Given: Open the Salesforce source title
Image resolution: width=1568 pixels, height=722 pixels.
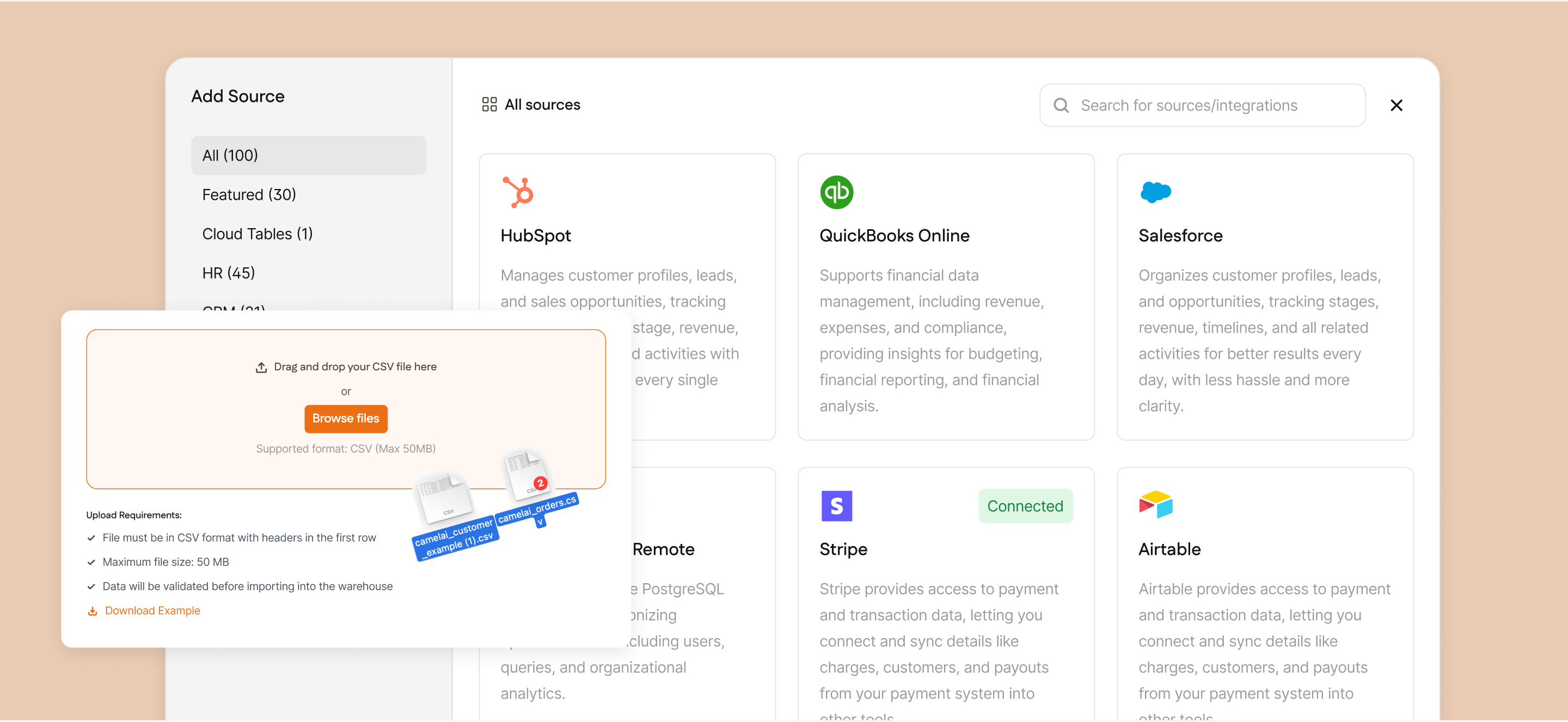Looking at the screenshot, I should click(x=1180, y=236).
